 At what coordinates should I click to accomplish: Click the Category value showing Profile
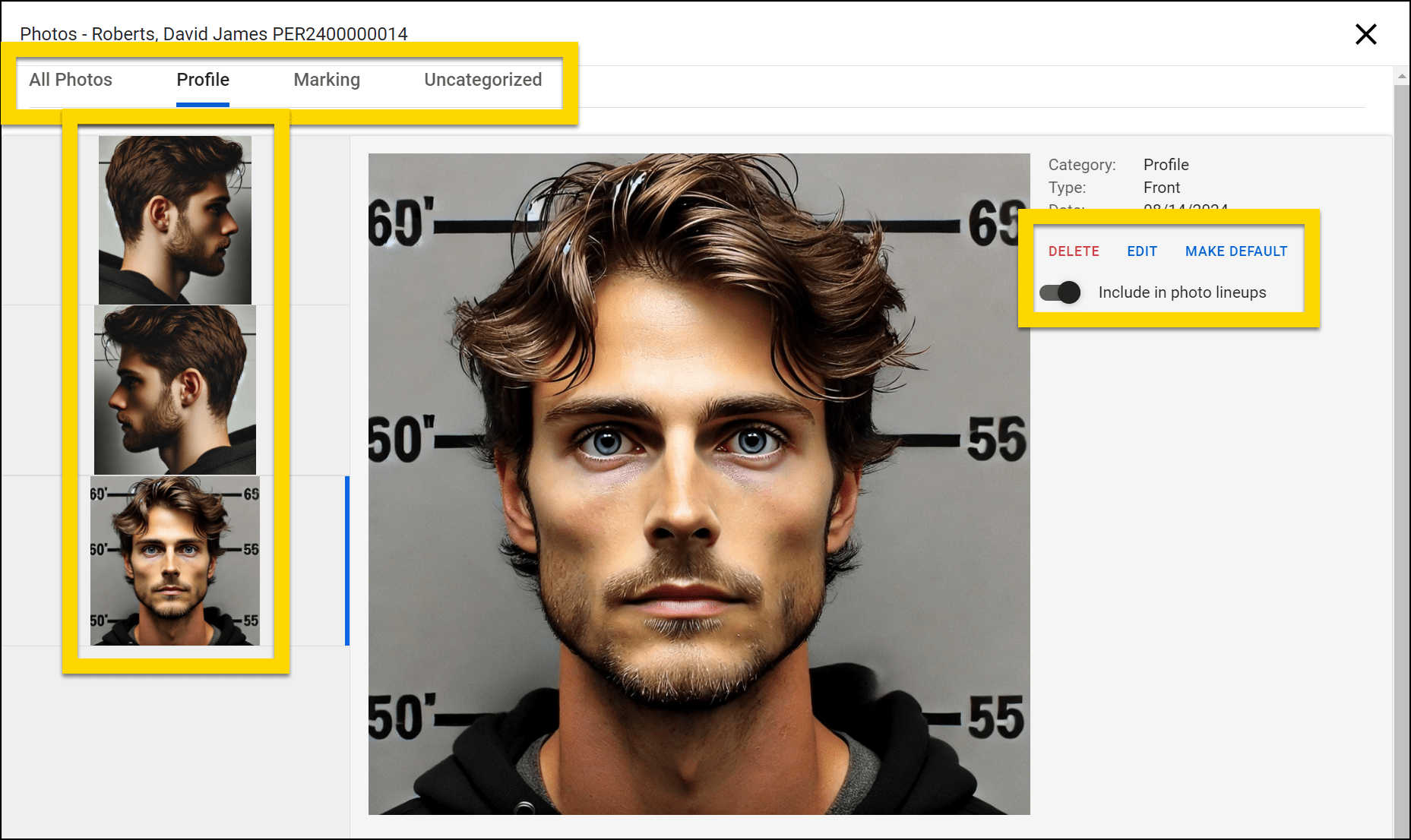(x=1166, y=164)
